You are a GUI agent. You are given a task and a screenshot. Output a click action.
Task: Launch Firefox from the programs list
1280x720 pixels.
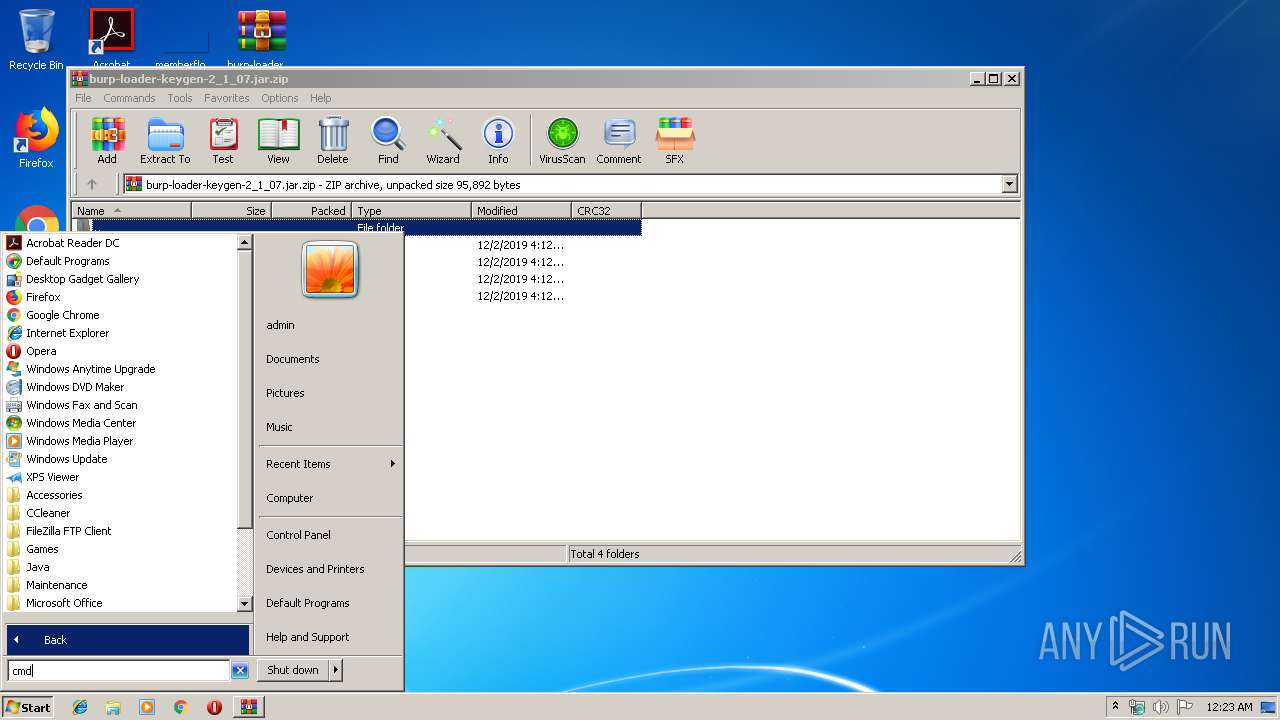coord(43,297)
